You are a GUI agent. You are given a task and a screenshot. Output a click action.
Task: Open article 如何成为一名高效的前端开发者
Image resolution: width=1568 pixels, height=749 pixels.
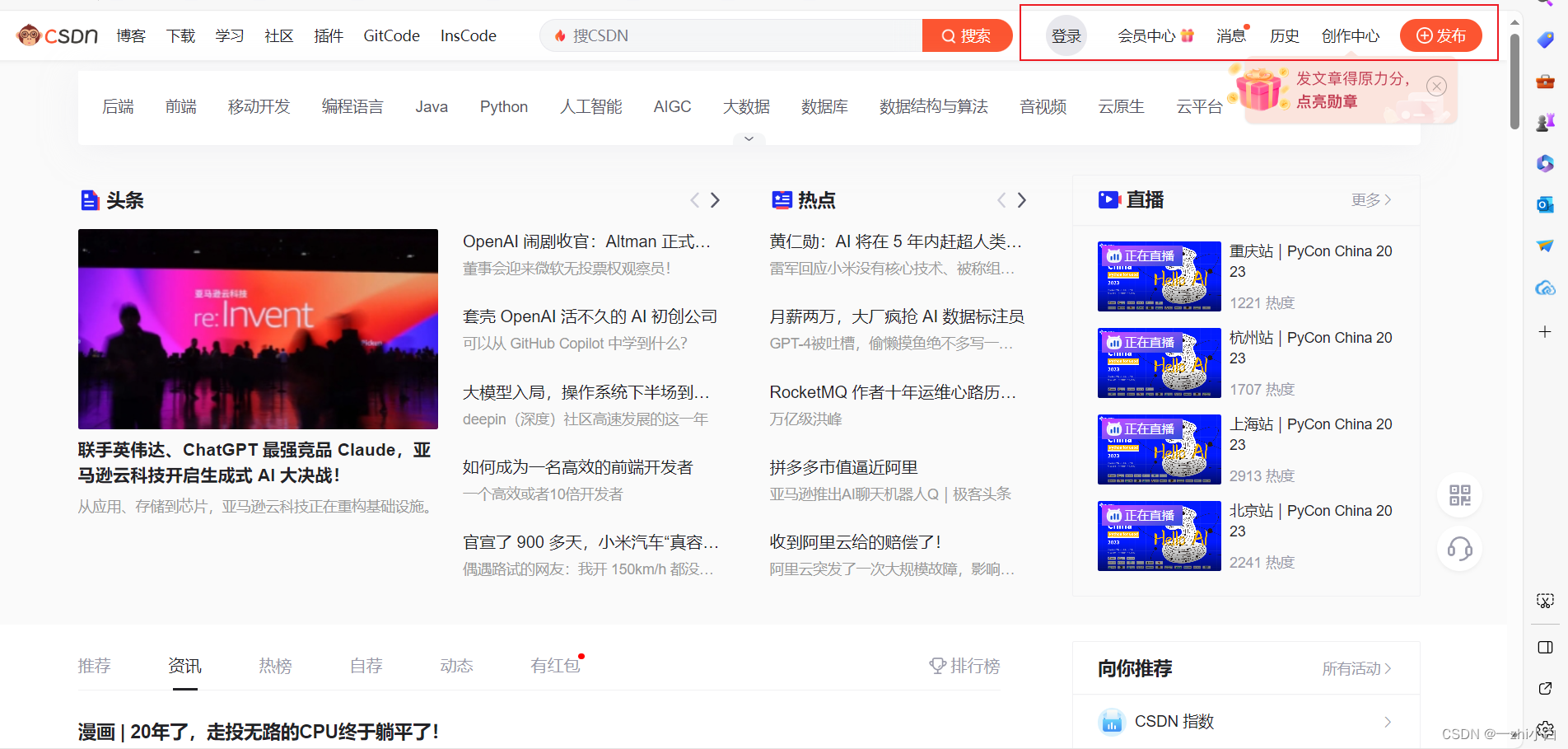coord(578,467)
